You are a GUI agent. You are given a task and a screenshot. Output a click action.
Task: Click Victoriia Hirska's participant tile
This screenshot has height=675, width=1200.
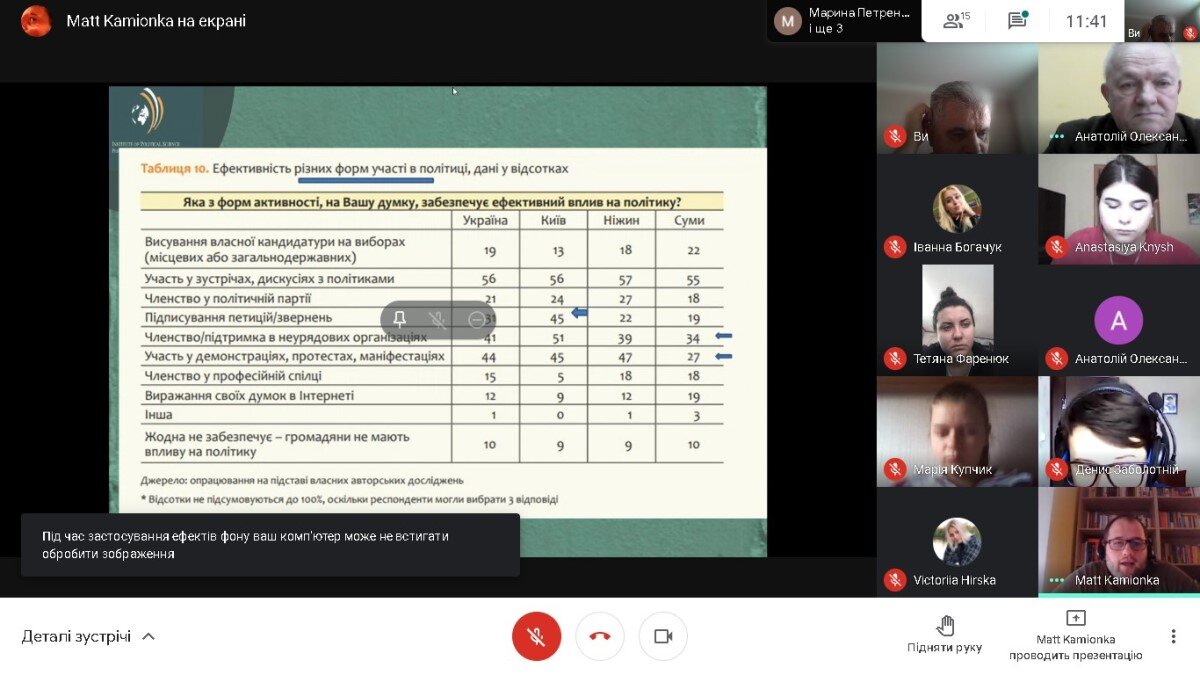coord(957,540)
